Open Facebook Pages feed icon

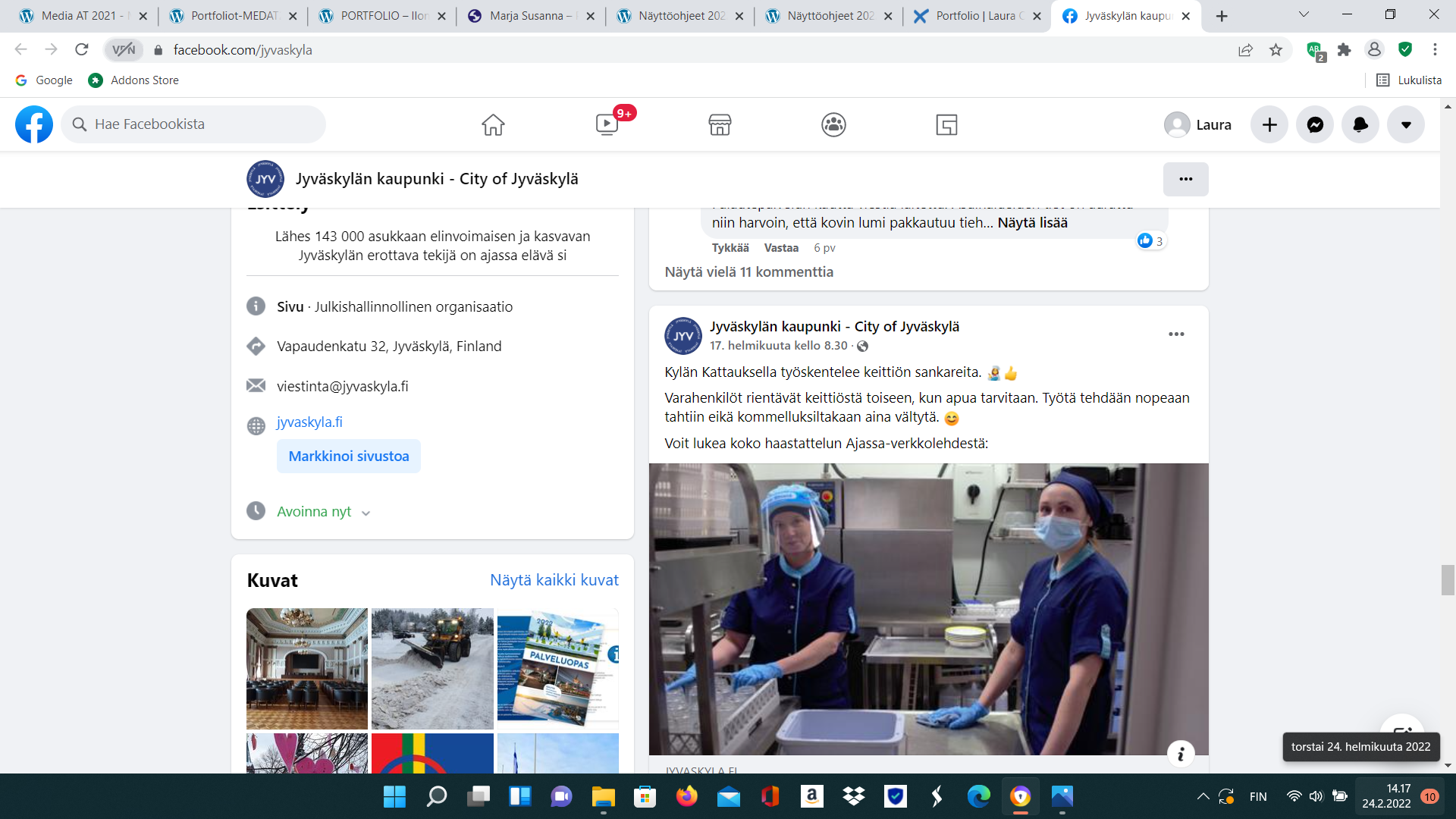click(946, 124)
